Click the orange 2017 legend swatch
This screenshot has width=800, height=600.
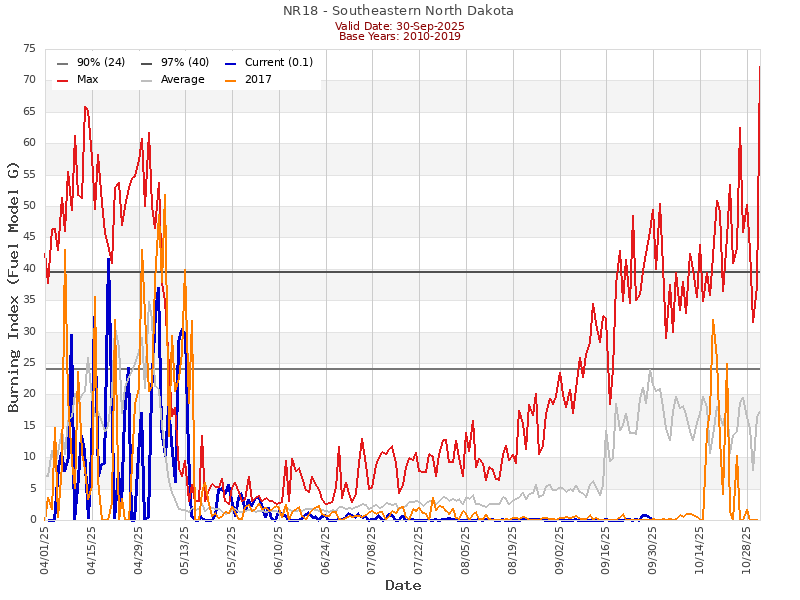[x=231, y=80]
